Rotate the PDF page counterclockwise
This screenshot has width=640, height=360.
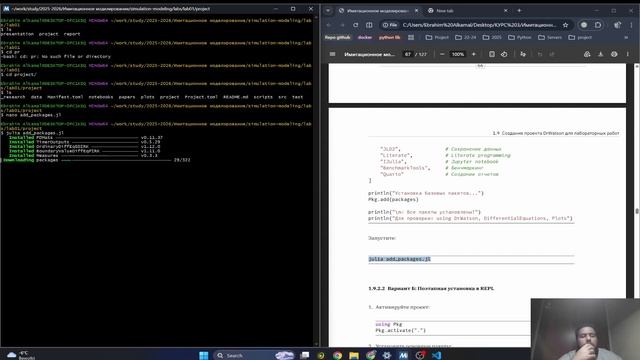pyautogui.click(x=504, y=54)
